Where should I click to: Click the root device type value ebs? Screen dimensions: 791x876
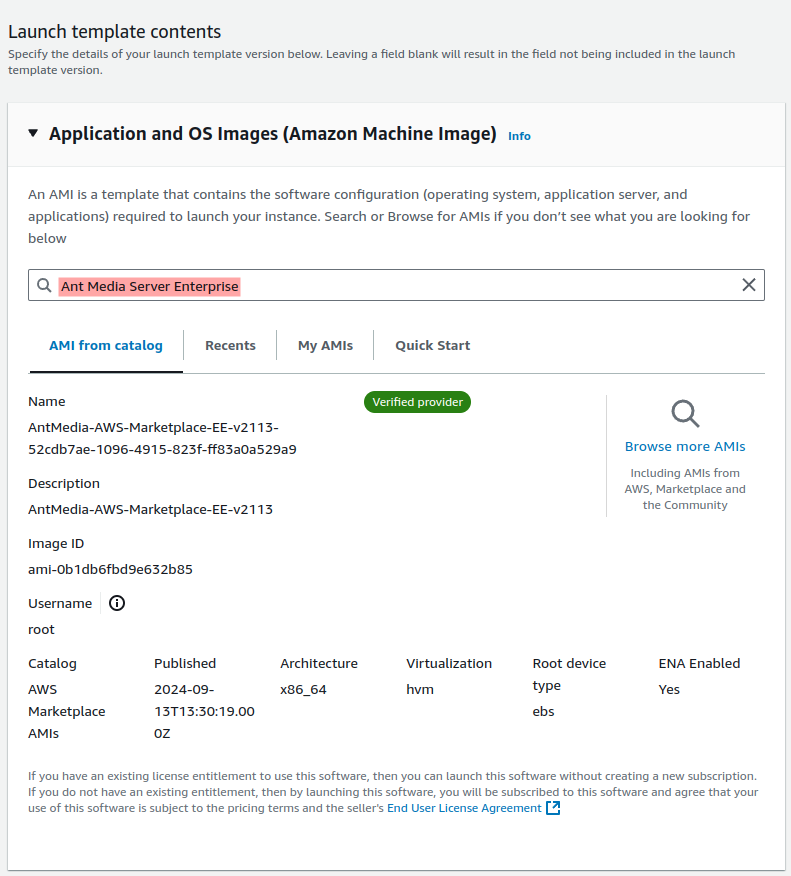click(x=543, y=711)
